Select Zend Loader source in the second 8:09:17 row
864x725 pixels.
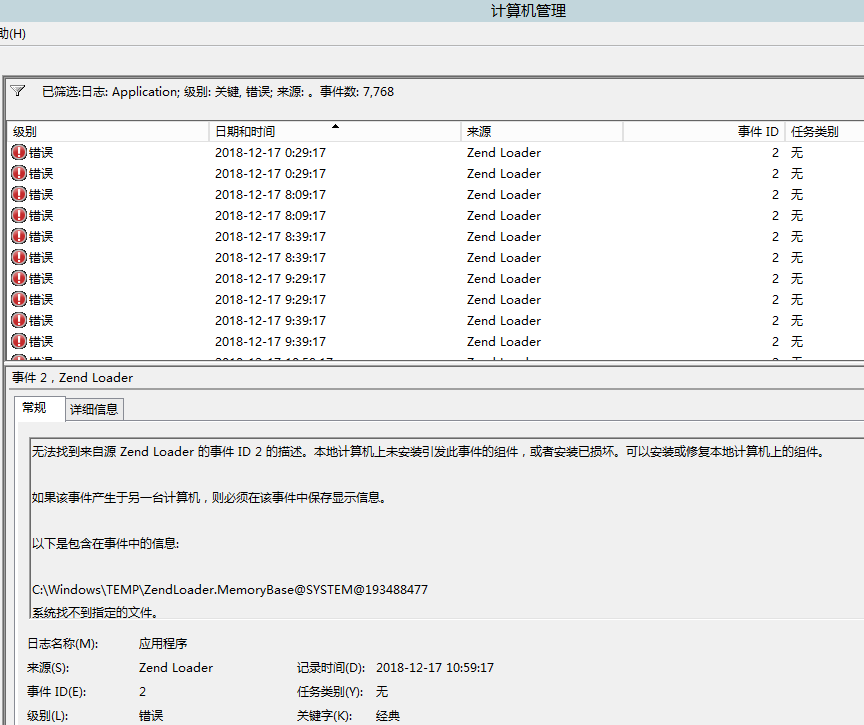(503, 216)
